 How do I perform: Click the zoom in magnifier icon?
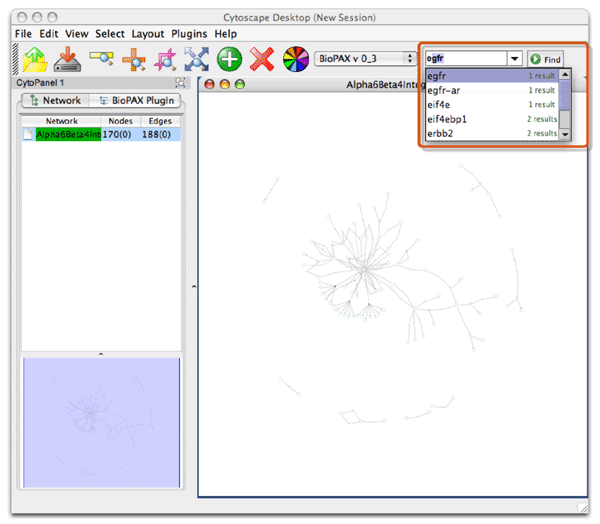click(133, 60)
